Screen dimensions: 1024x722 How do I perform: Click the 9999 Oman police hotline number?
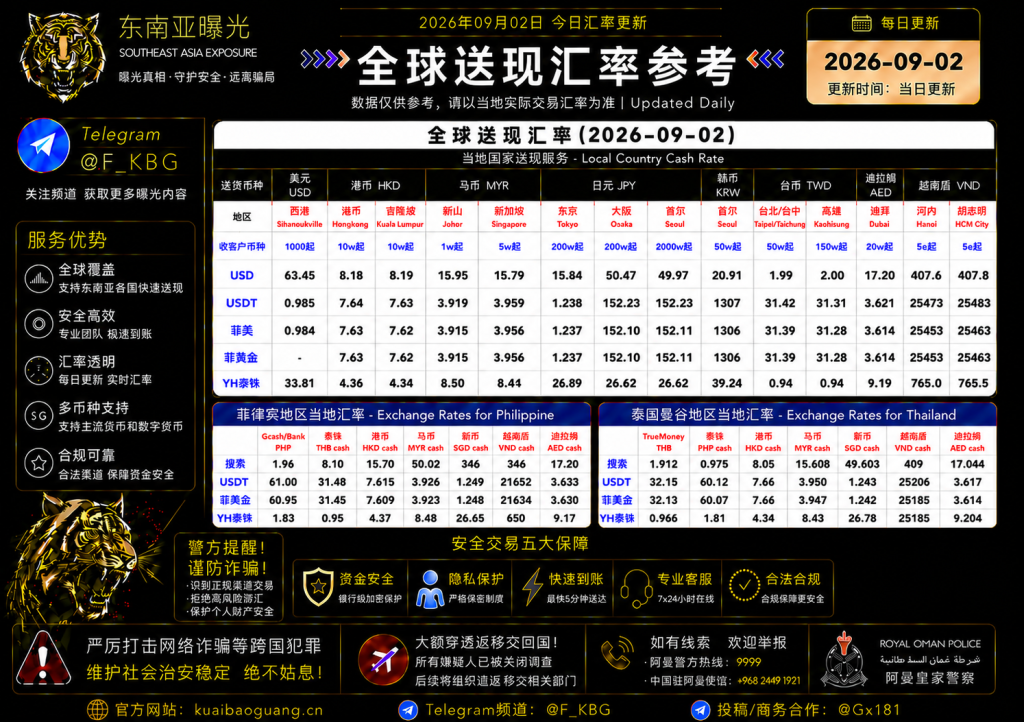(748, 662)
